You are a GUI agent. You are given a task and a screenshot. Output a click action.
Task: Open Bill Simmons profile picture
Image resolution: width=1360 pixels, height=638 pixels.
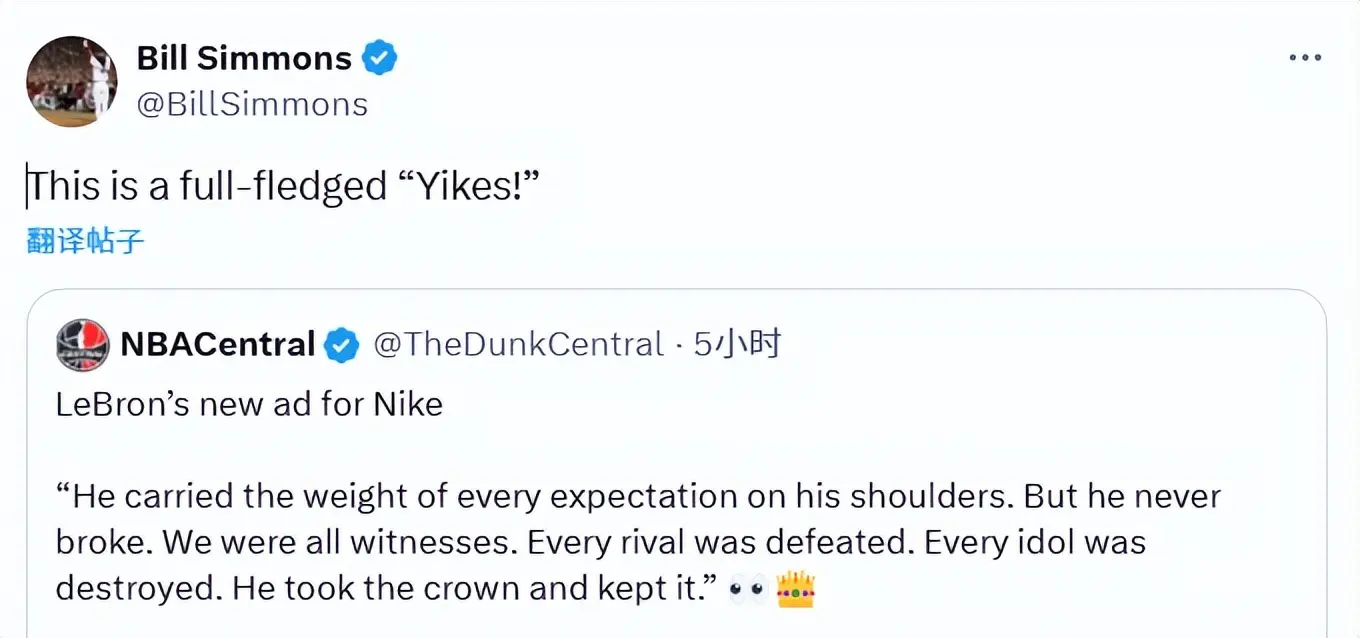71,81
